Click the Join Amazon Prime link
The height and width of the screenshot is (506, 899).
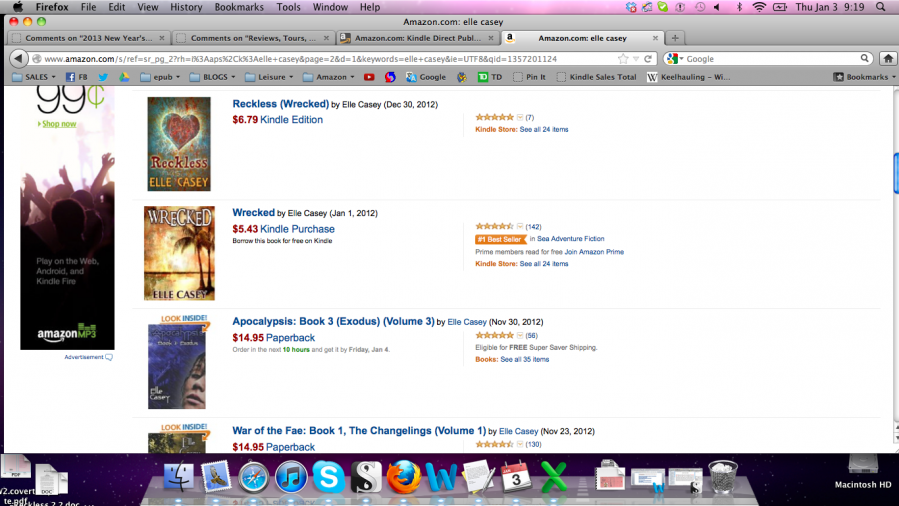click(x=594, y=252)
